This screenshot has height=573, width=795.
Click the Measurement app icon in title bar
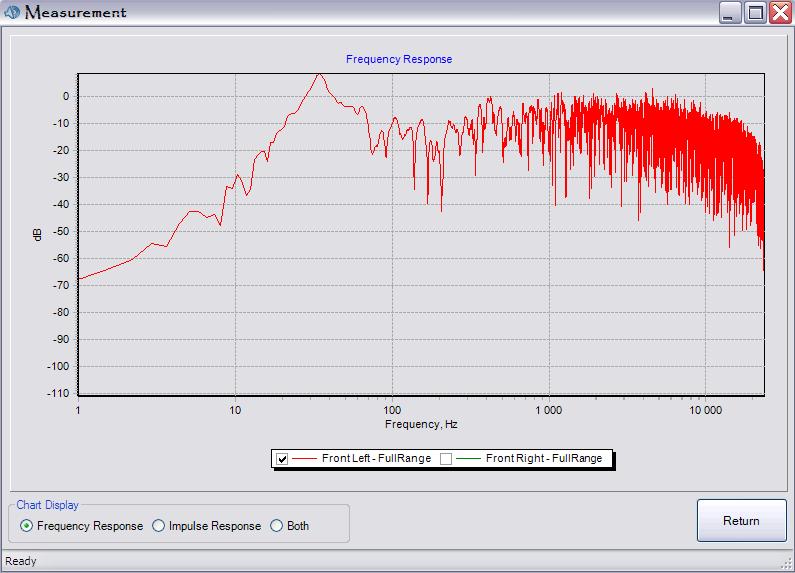click(12, 12)
